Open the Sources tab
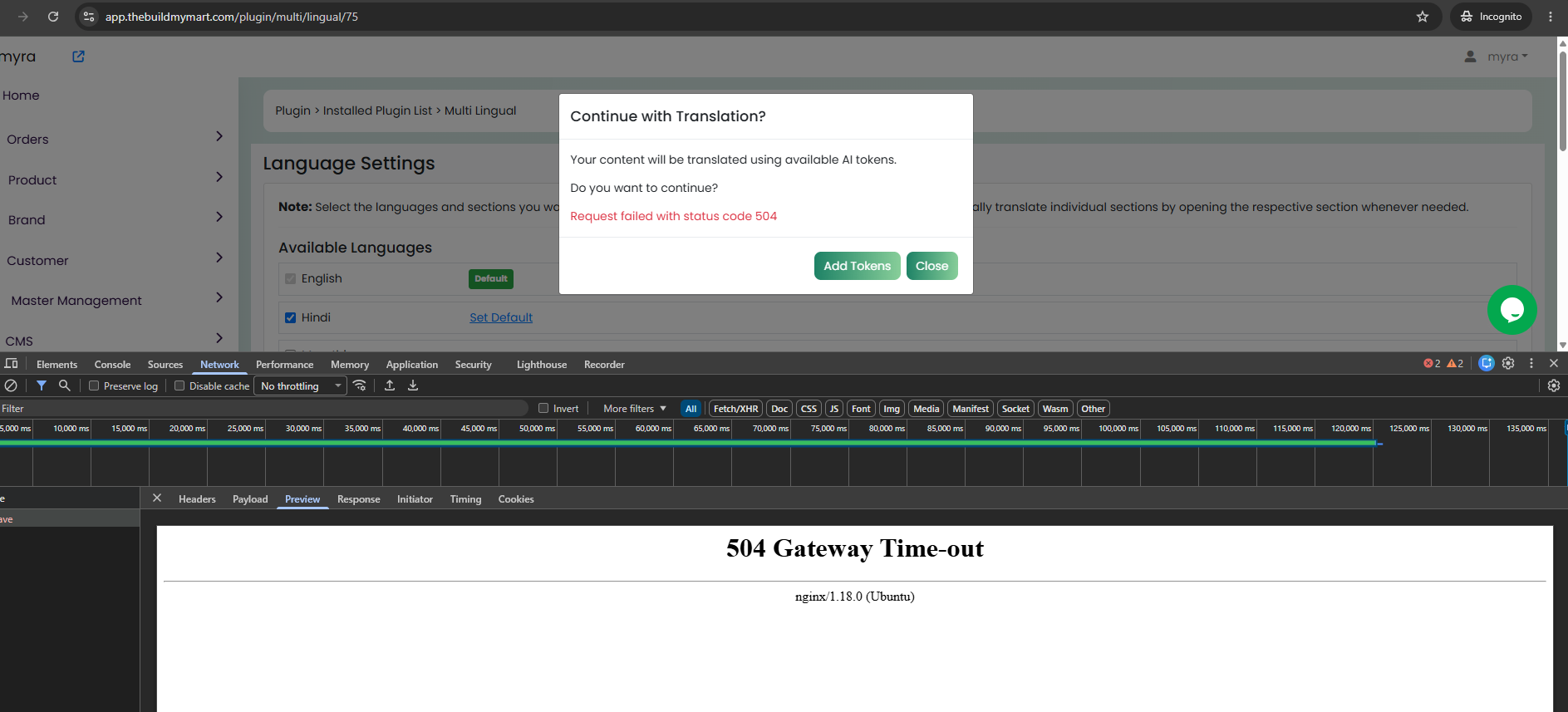The image size is (1568, 712). (165, 365)
